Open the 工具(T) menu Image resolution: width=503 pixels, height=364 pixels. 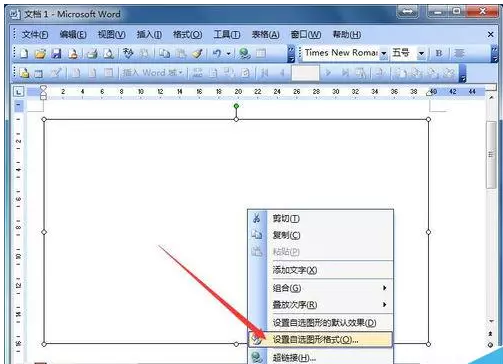[227, 34]
